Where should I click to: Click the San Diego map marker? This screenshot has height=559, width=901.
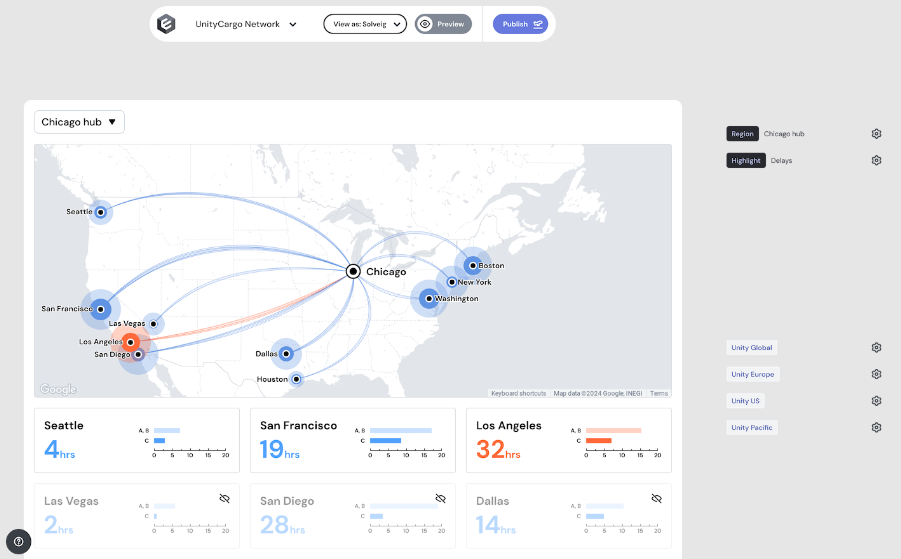pos(138,354)
